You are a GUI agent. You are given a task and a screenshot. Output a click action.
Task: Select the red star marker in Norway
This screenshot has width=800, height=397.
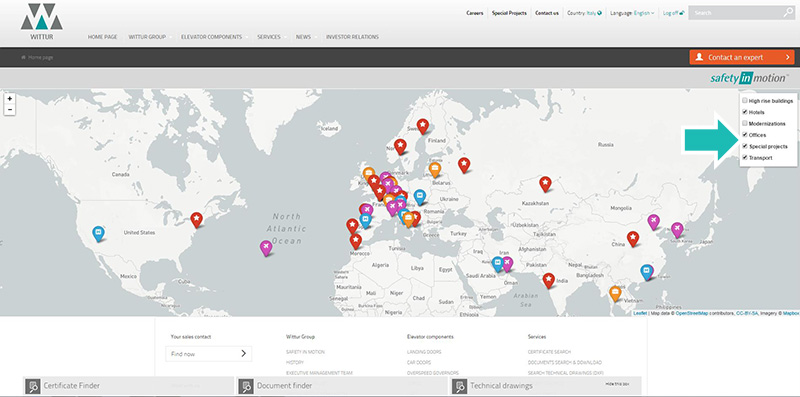point(401,147)
